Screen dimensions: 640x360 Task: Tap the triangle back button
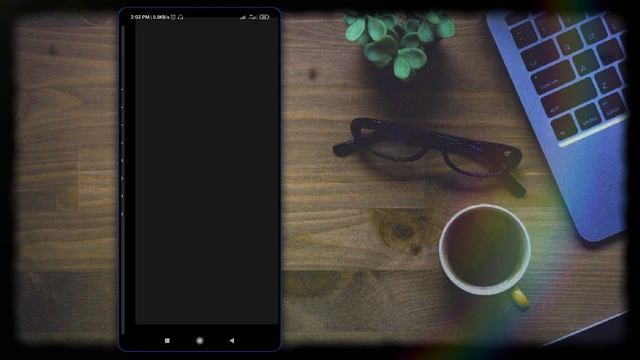231,340
